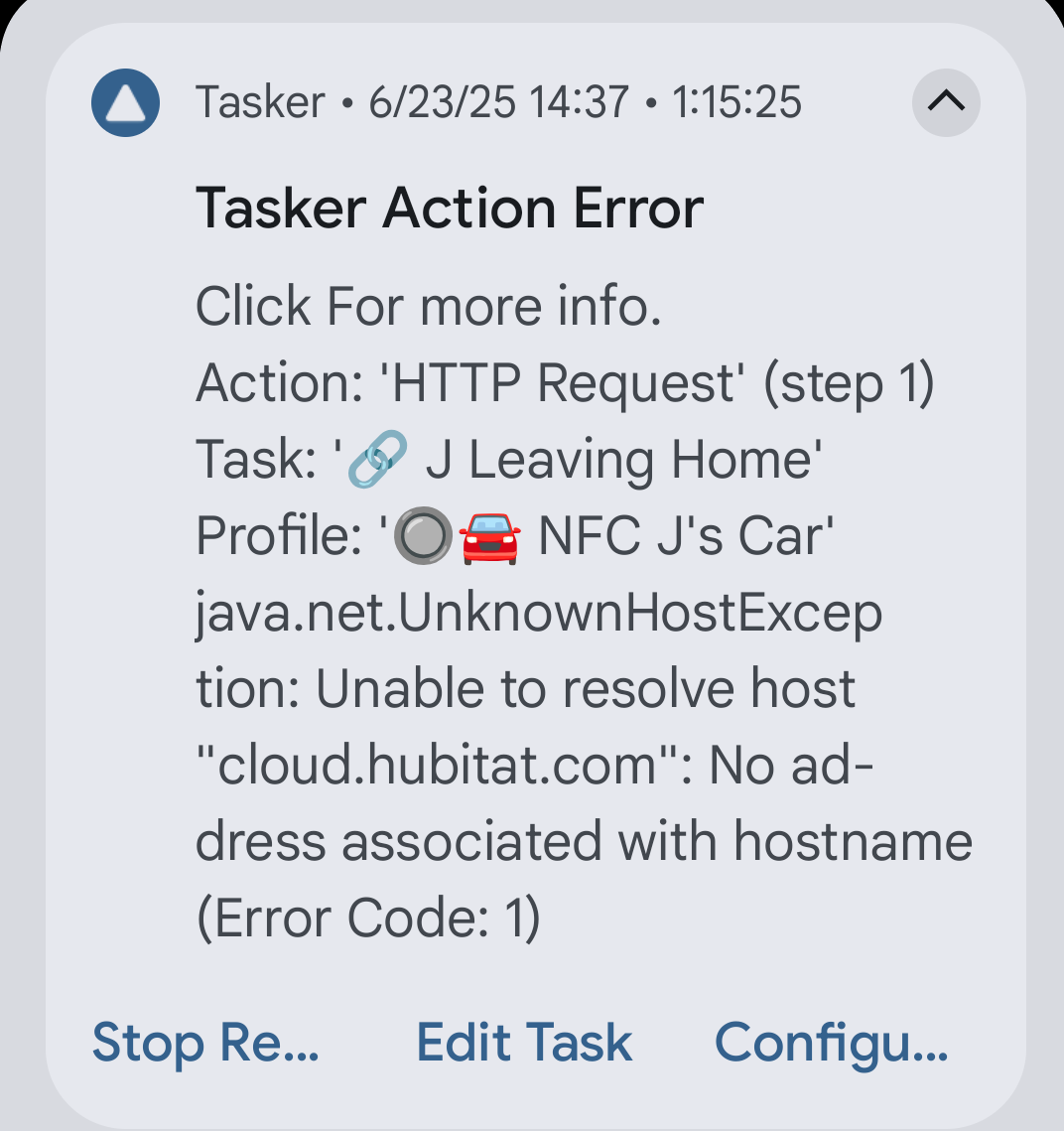Click the Action: 'HTTP Request' (step 1) line
Viewport: 1064px width, 1131px height.
[565, 383]
